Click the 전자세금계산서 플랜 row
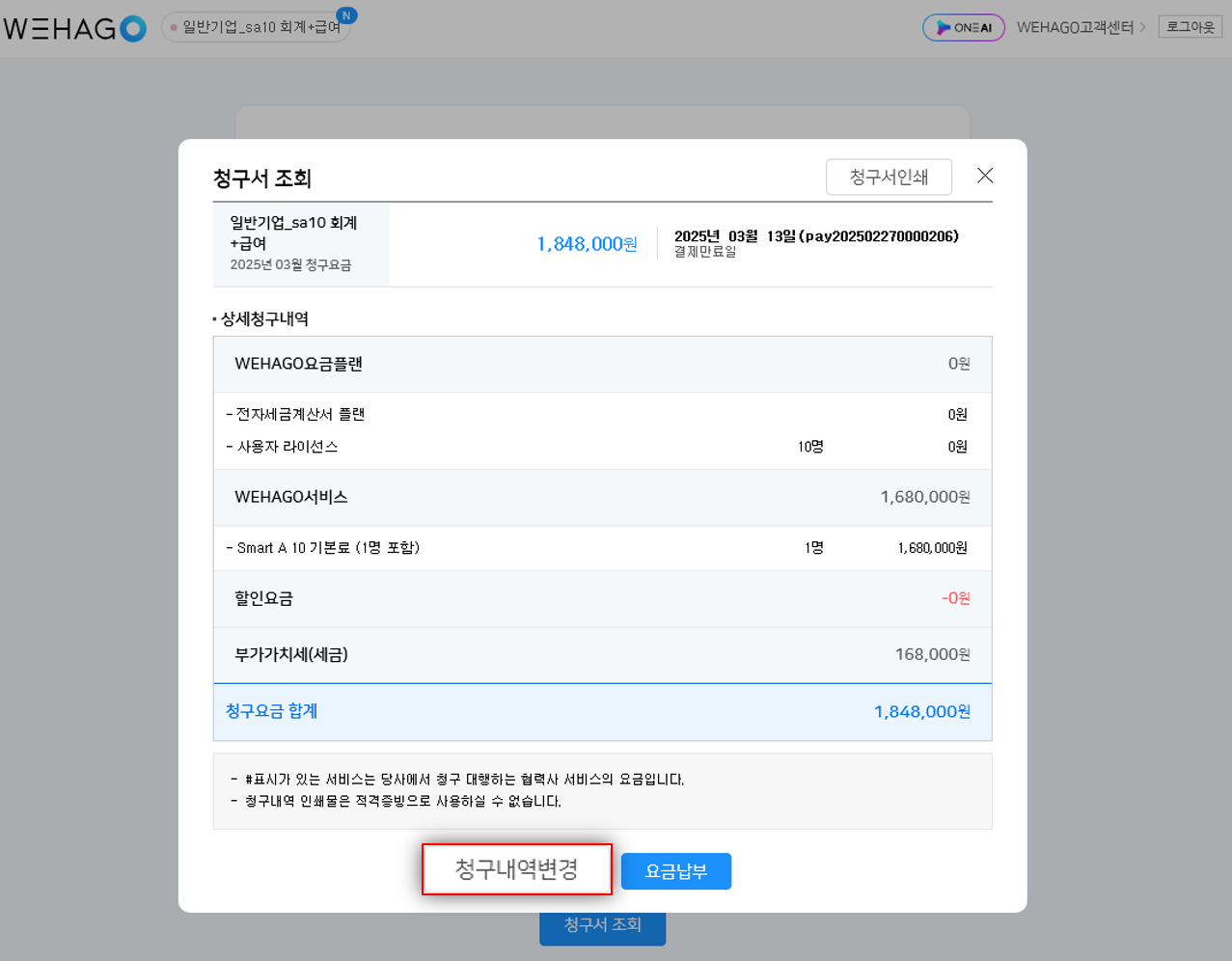This screenshot has height=961, width=1232. pos(602,414)
